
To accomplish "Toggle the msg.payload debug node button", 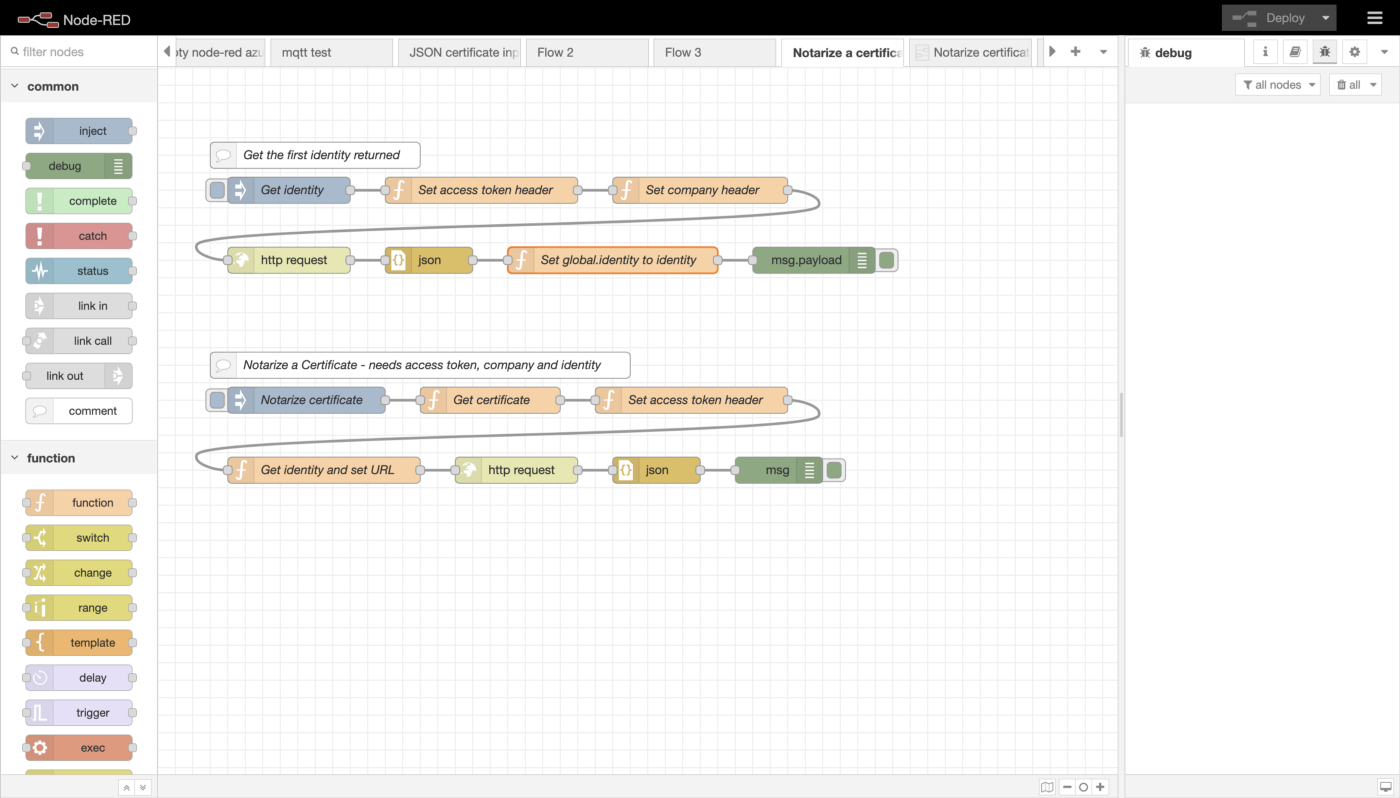I will tap(887, 260).
